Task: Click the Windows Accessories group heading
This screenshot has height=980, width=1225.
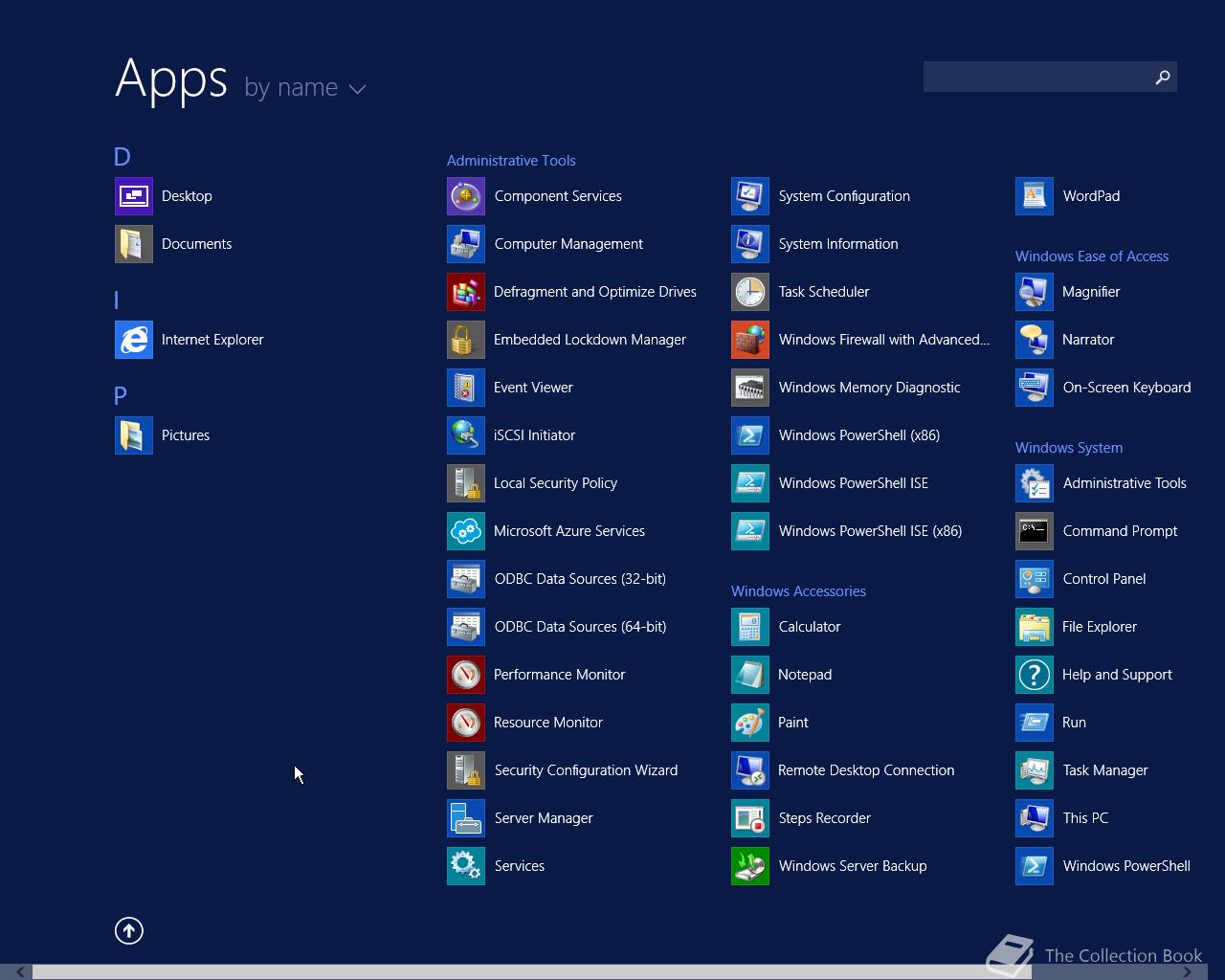Action: tap(798, 591)
